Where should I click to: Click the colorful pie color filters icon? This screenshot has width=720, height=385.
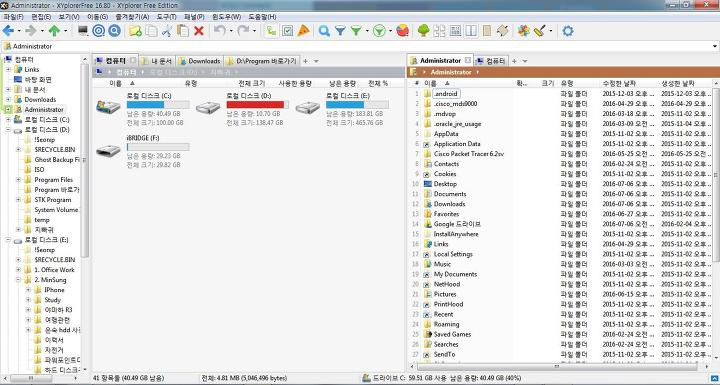pos(402,31)
